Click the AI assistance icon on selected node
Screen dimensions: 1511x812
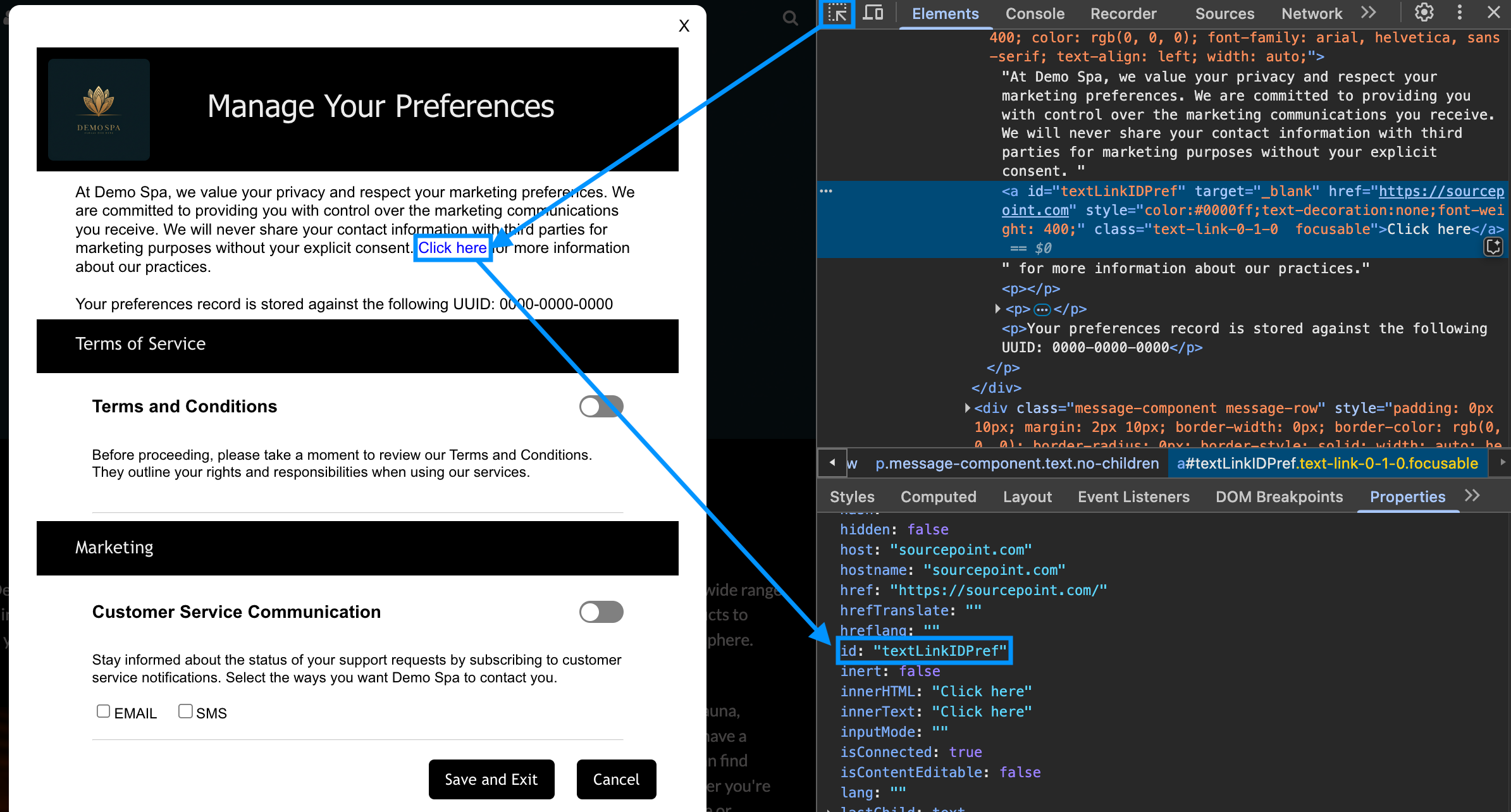[1493, 247]
